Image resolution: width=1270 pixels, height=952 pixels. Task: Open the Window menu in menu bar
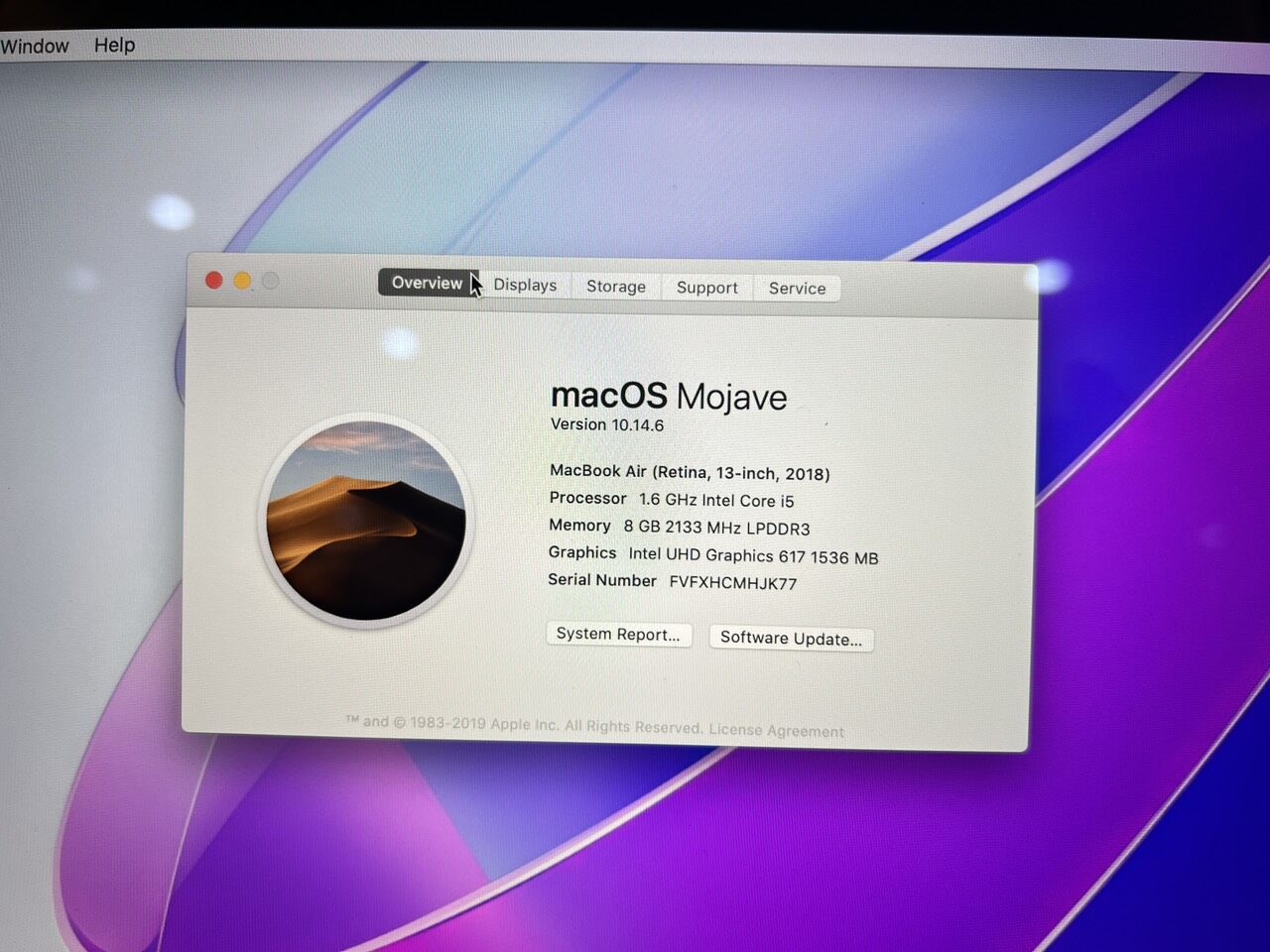35,46
